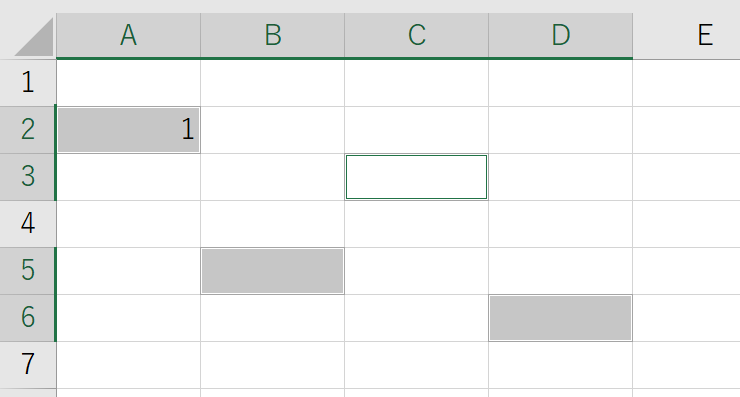Select column E header
This screenshot has width=740, height=397.
point(687,35)
